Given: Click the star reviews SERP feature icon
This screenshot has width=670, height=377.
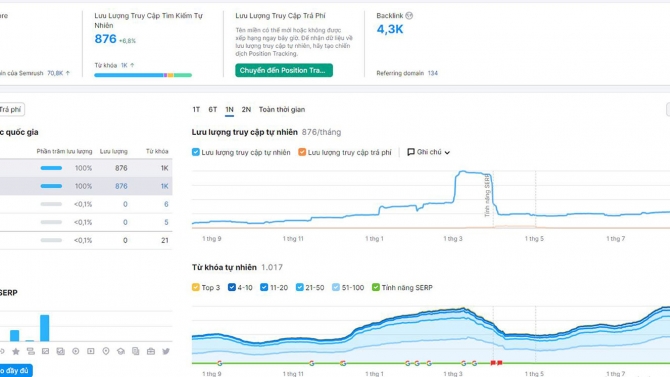Looking at the screenshot, I should [x=16, y=351].
